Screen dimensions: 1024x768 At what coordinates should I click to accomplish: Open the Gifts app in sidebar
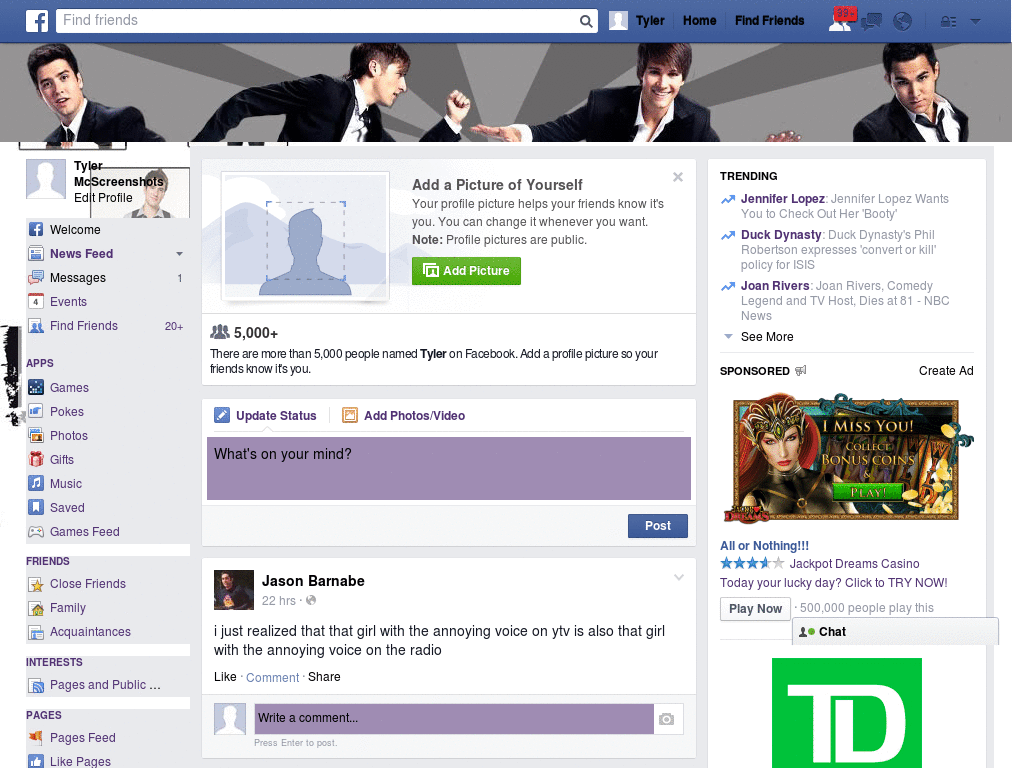pos(63,459)
